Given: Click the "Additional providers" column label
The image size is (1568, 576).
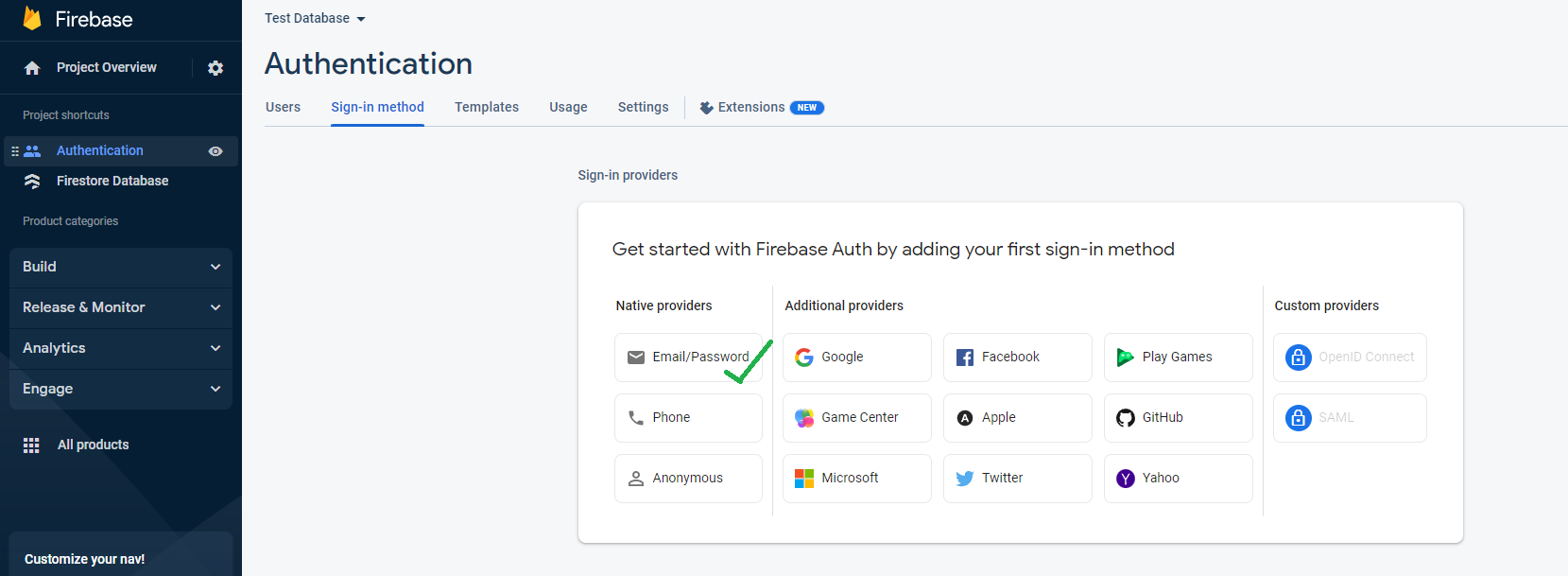Looking at the screenshot, I should coord(844,305).
